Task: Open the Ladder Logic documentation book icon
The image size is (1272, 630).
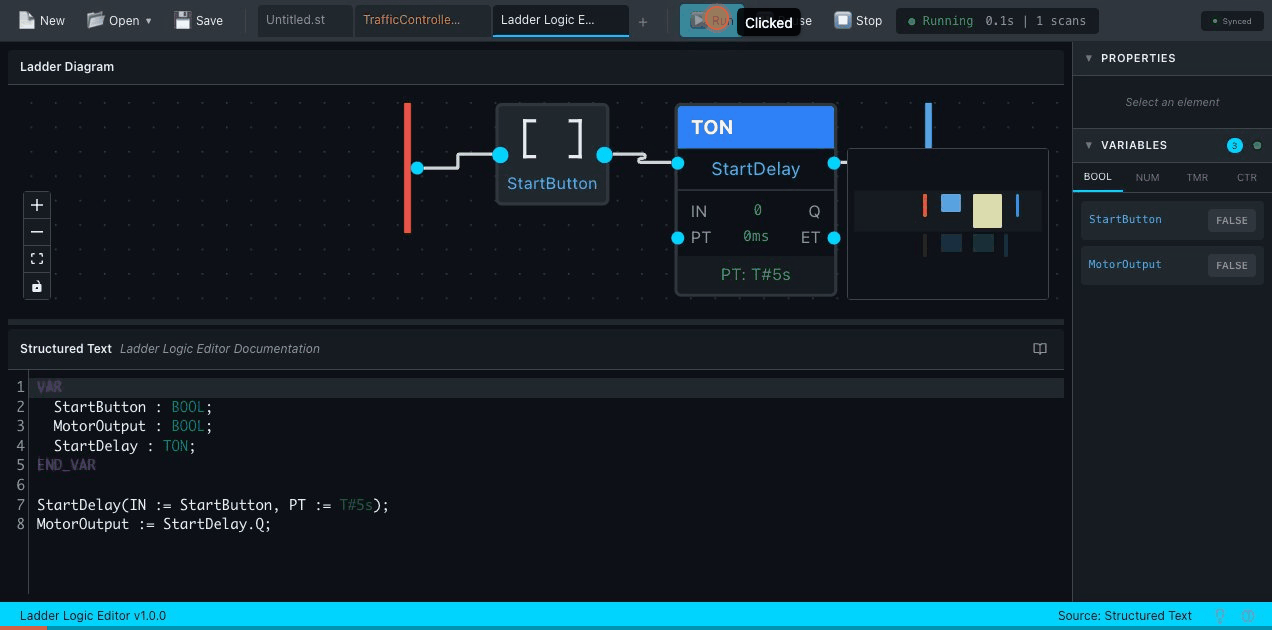Action: (x=1040, y=349)
